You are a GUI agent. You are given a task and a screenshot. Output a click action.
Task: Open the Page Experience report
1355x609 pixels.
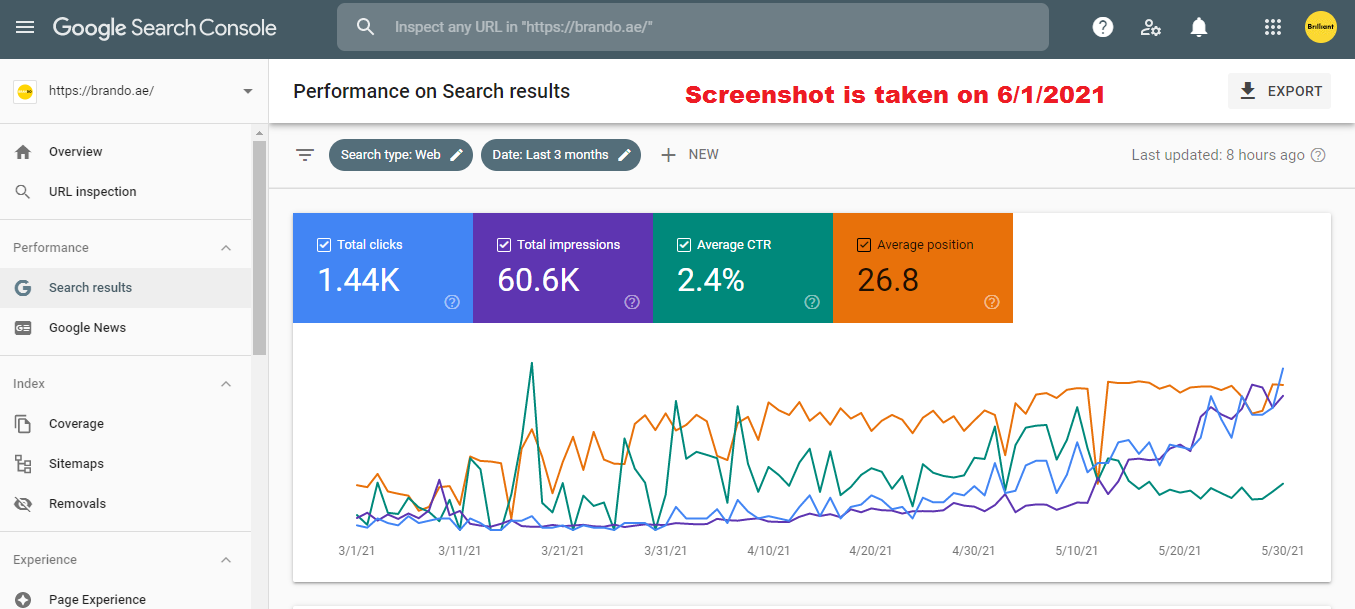coord(95,599)
